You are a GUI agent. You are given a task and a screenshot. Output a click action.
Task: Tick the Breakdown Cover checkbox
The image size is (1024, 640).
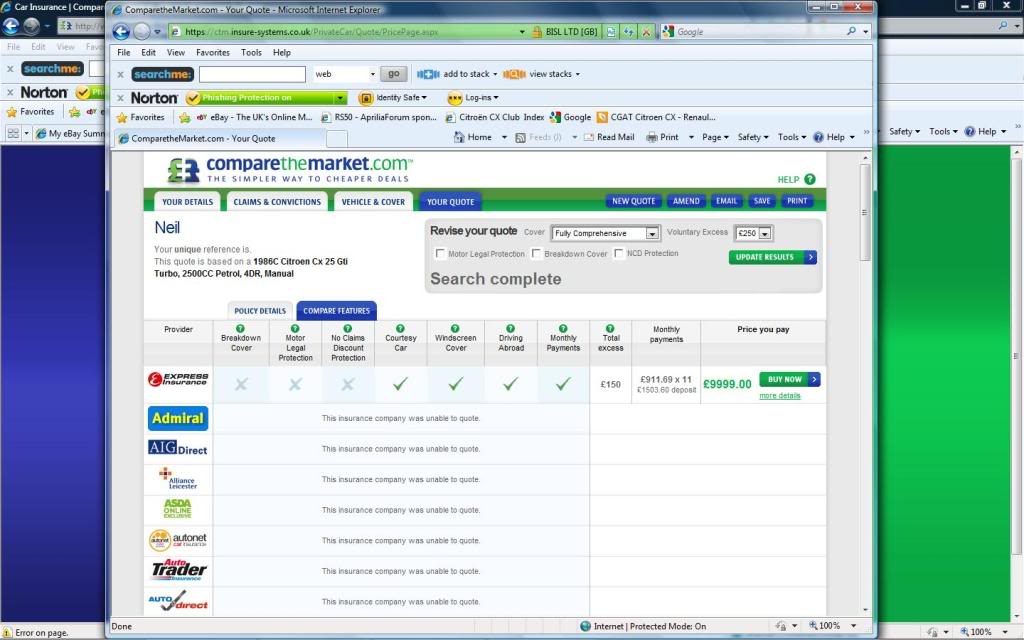point(536,253)
